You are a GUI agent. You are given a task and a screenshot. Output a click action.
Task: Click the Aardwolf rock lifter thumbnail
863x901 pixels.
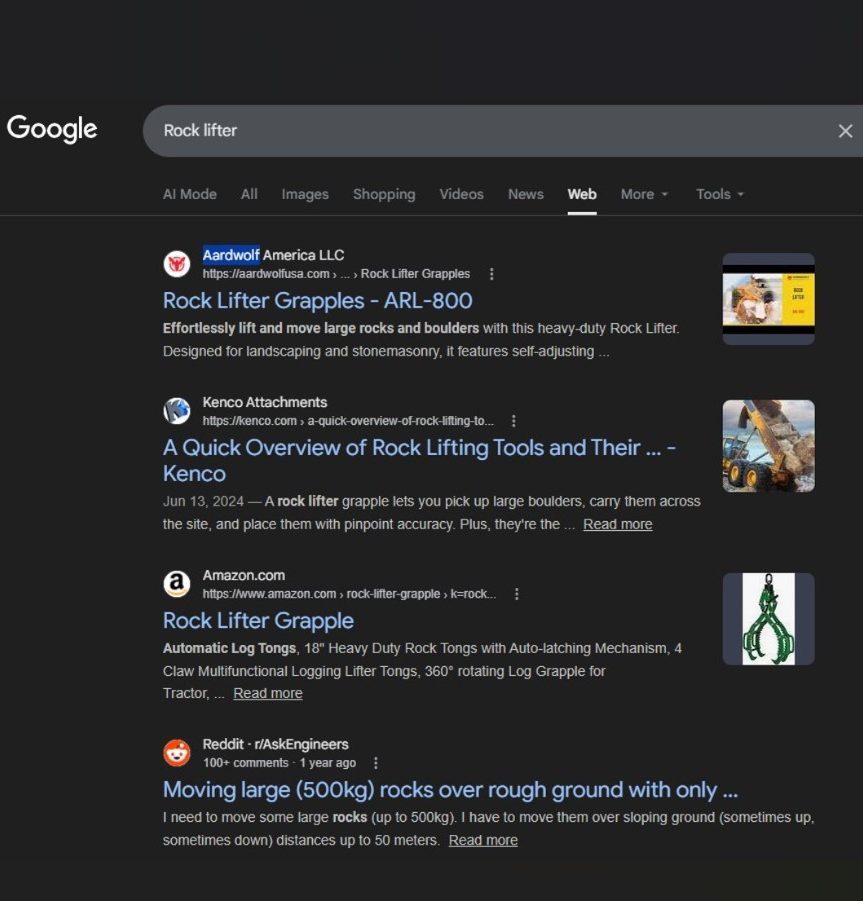pyautogui.click(x=768, y=299)
